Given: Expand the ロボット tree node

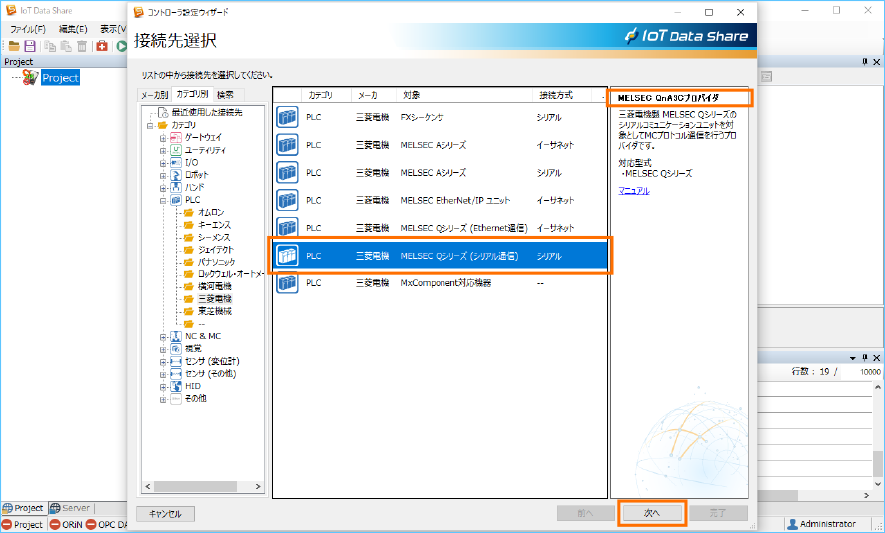Looking at the screenshot, I should (x=163, y=175).
